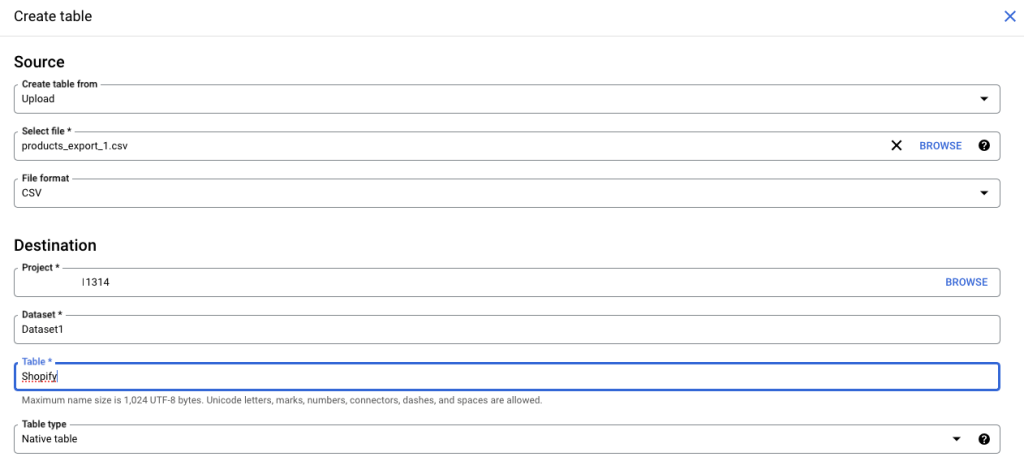Viewport: 1024px width, 474px height.
Task: Click the products_export_1.csv file name text
Action: tap(75, 146)
